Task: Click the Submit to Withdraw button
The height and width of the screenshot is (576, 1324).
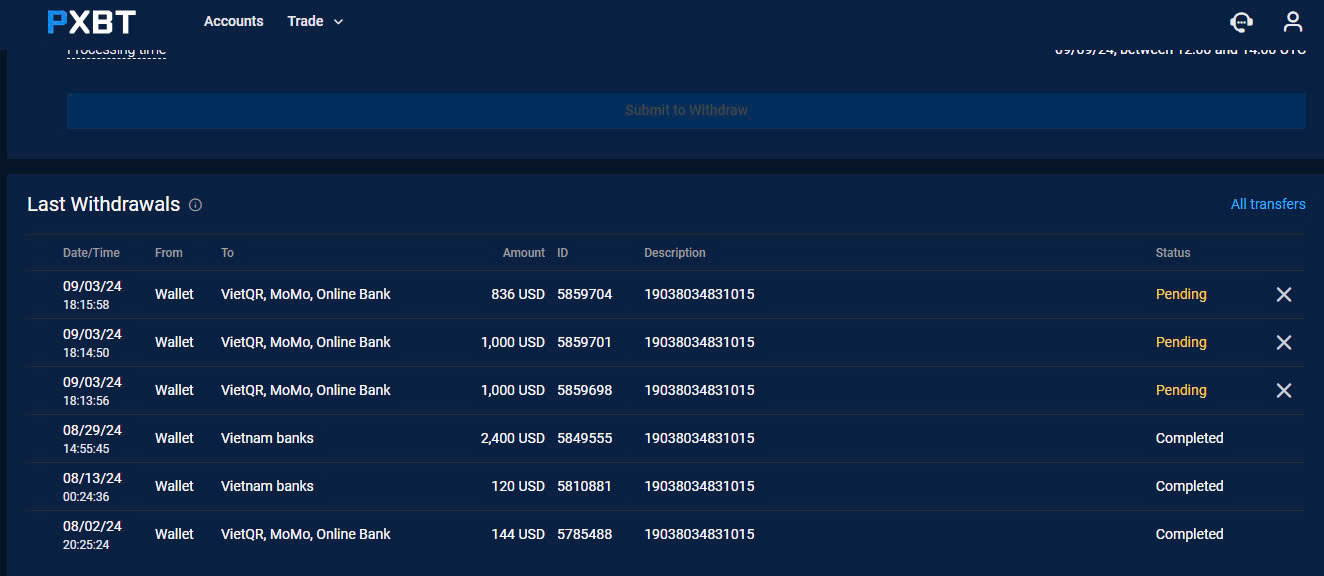Action: 686,110
